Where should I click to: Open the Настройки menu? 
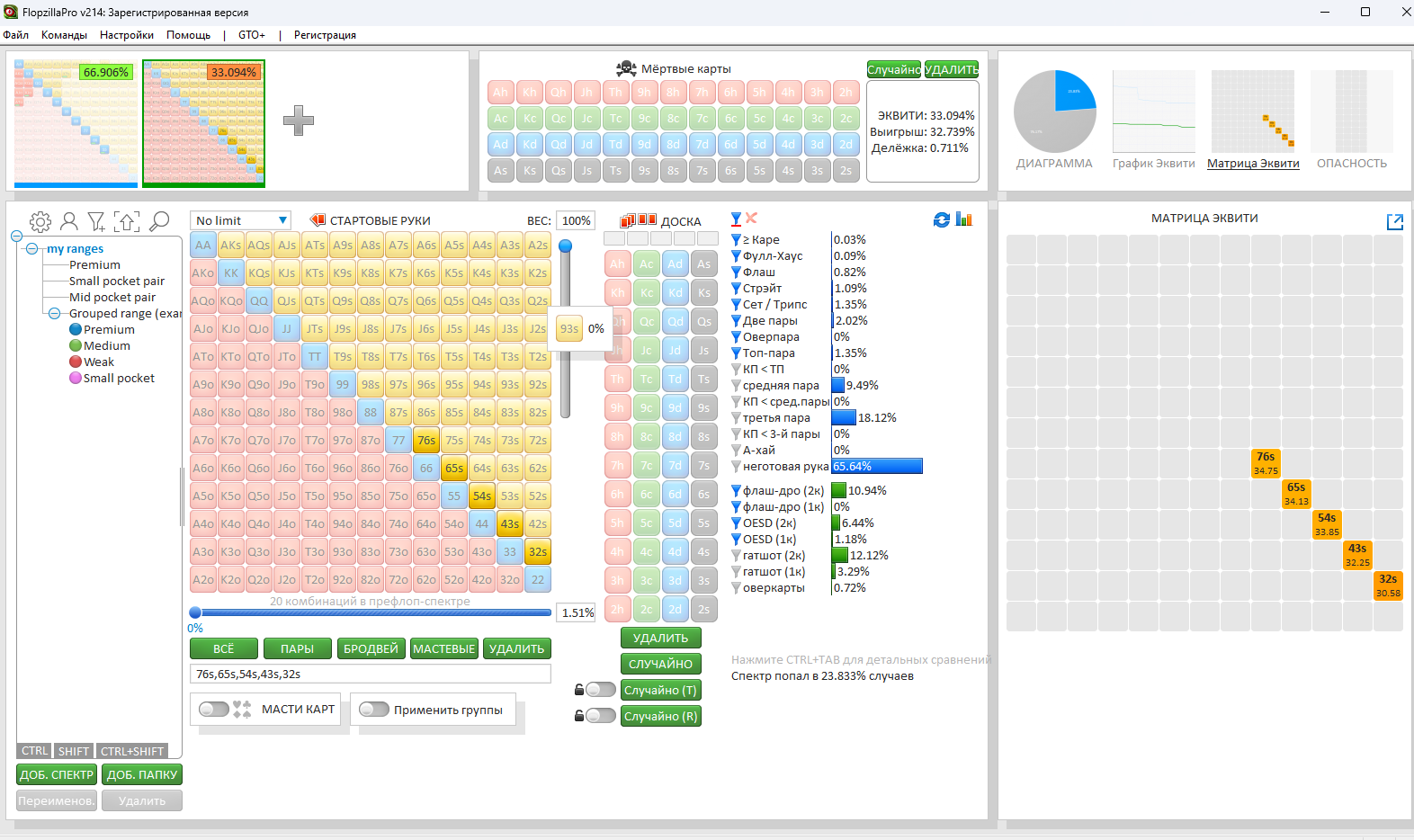(126, 35)
